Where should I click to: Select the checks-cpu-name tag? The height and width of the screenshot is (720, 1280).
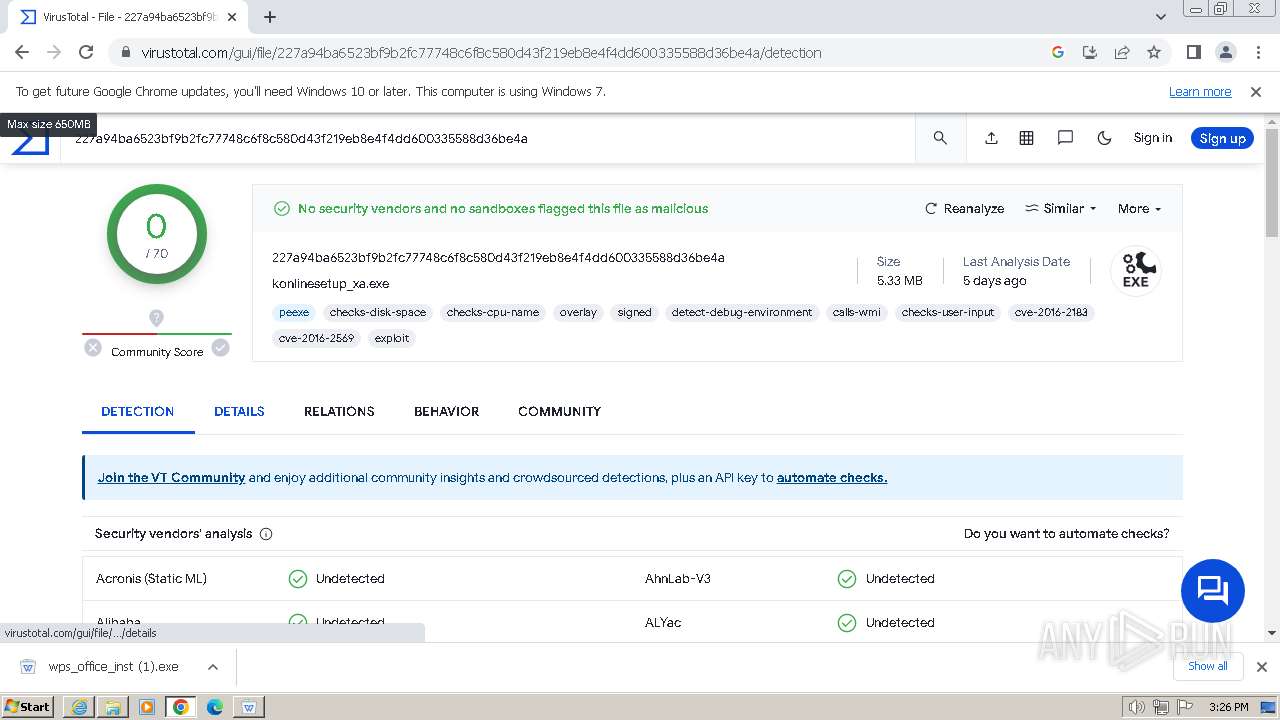(x=493, y=312)
